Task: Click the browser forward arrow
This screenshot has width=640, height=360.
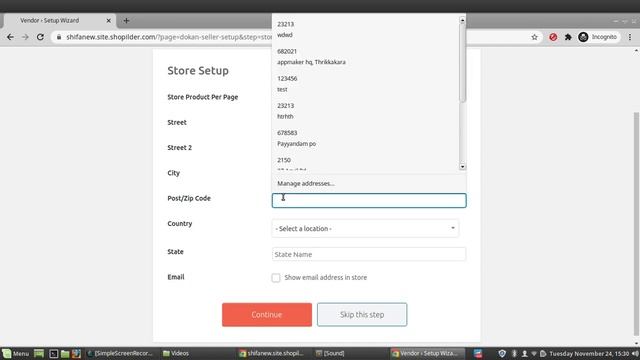Action: [25, 37]
